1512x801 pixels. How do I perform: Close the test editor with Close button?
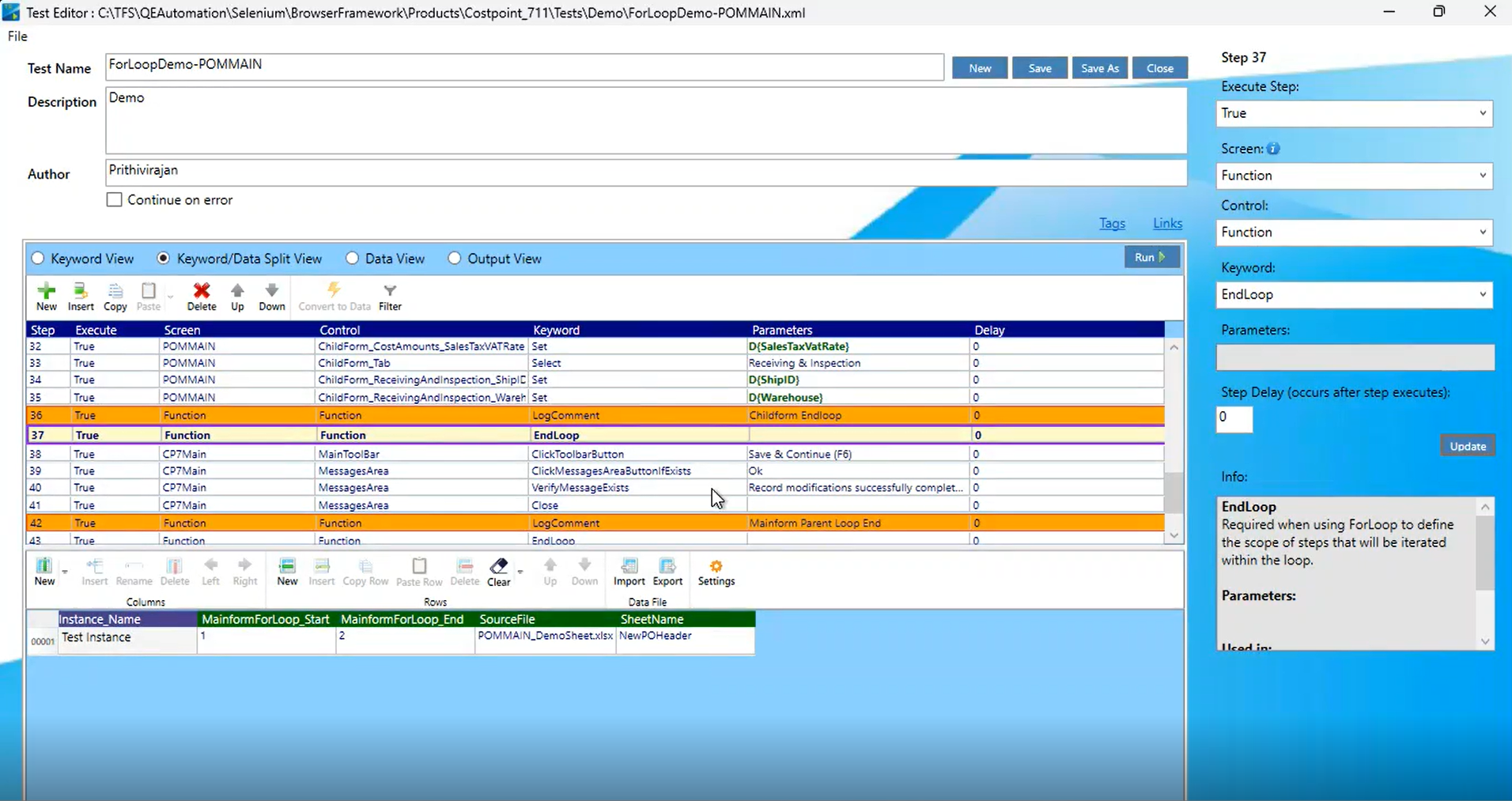point(1160,68)
